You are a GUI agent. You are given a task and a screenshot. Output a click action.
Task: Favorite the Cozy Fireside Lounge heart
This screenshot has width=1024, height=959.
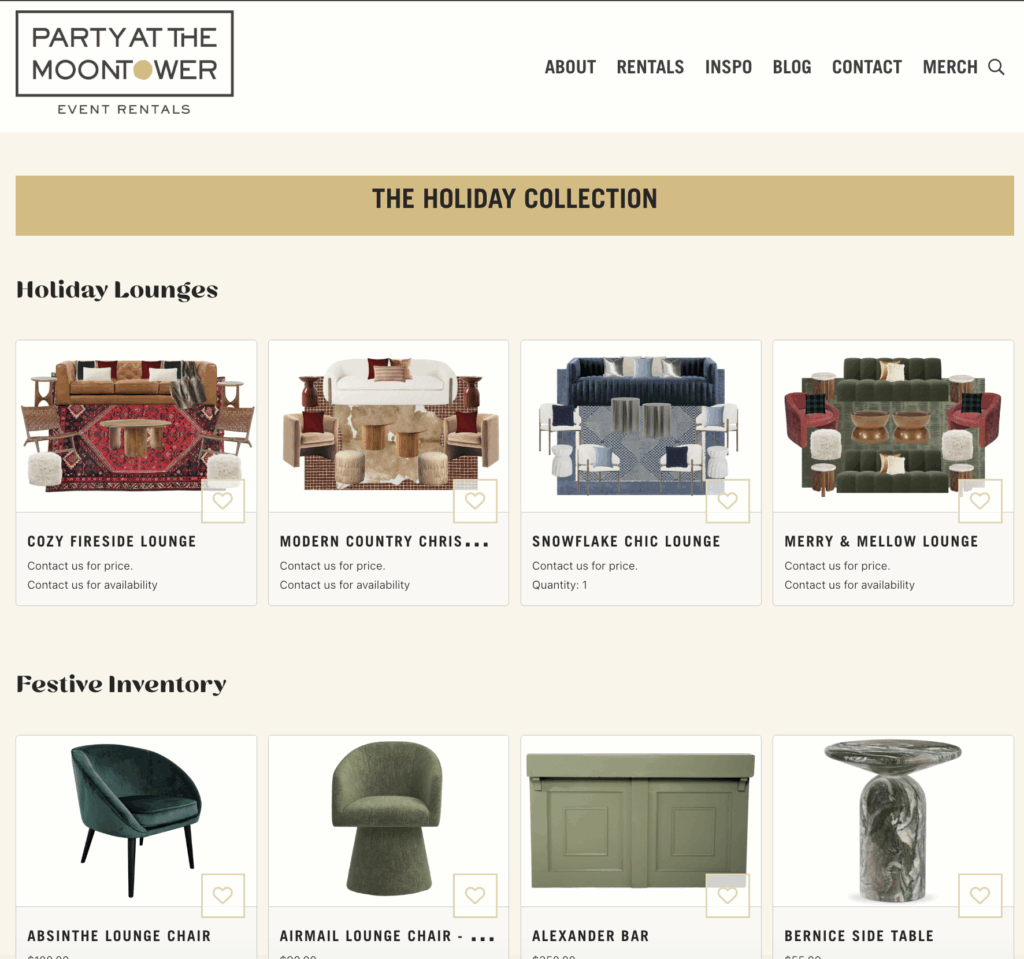click(223, 501)
